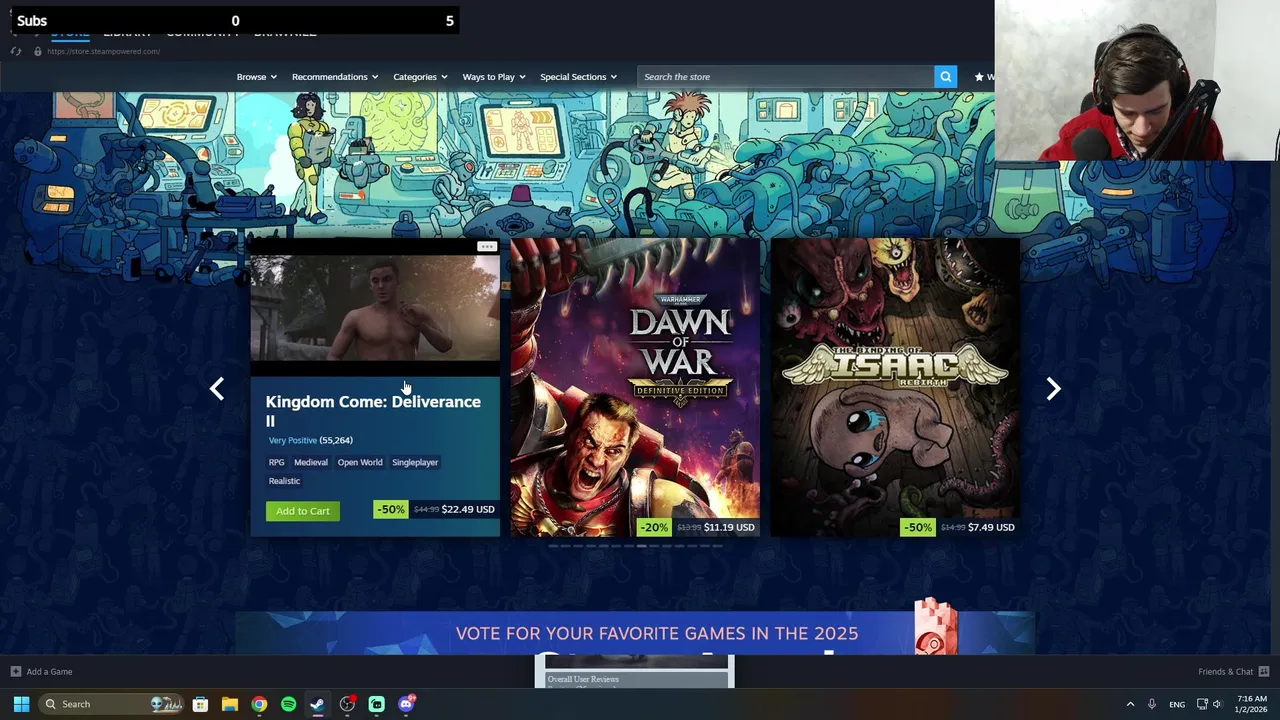Focus the Search the store field
This screenshot has height=720, width=1280.
tap(785, 76)
